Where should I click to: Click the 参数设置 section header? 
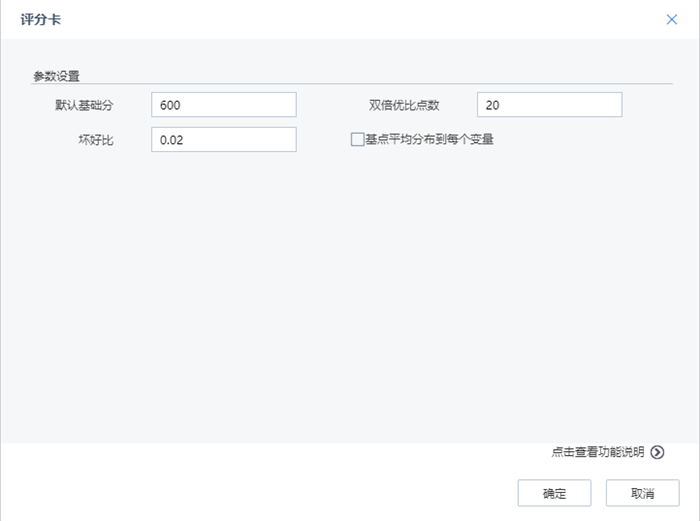tap(56, 75)
